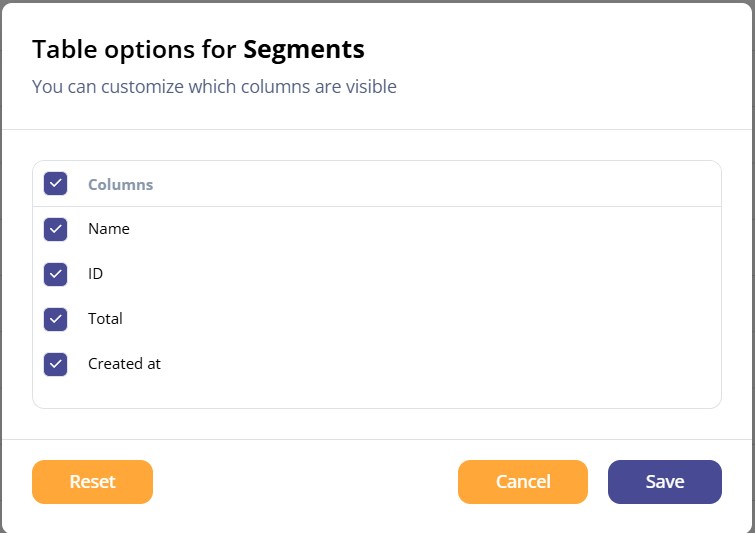Click the bold Segments word in title

coord(304,49)
